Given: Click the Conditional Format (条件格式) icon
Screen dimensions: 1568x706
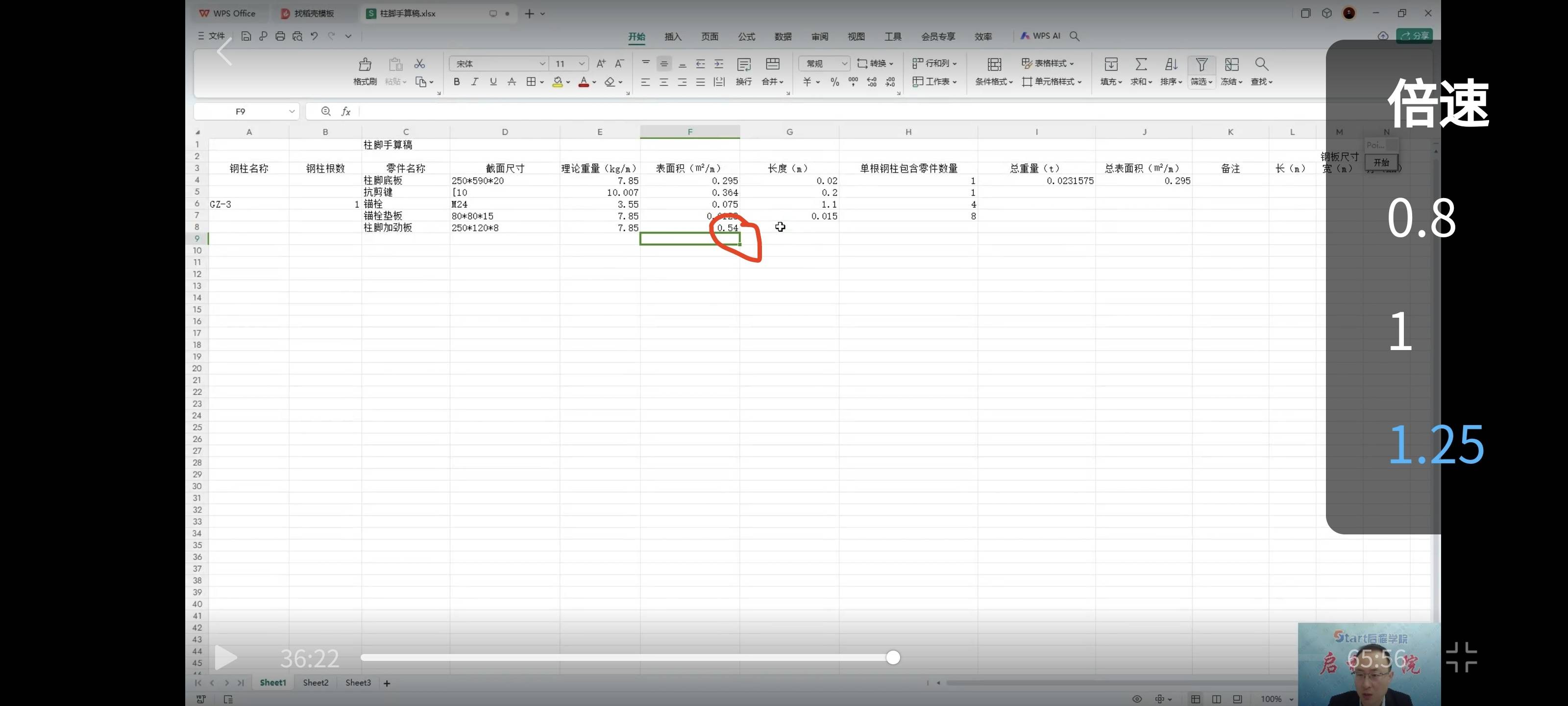Looking at the screenshot, I should (994, 65).
